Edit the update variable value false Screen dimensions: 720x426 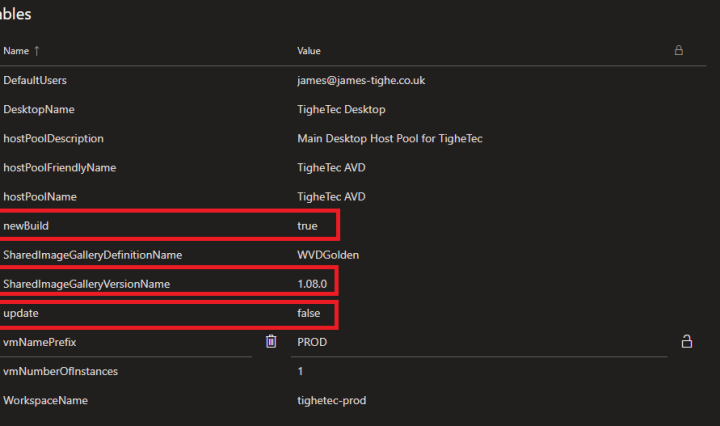coord(309,313)
